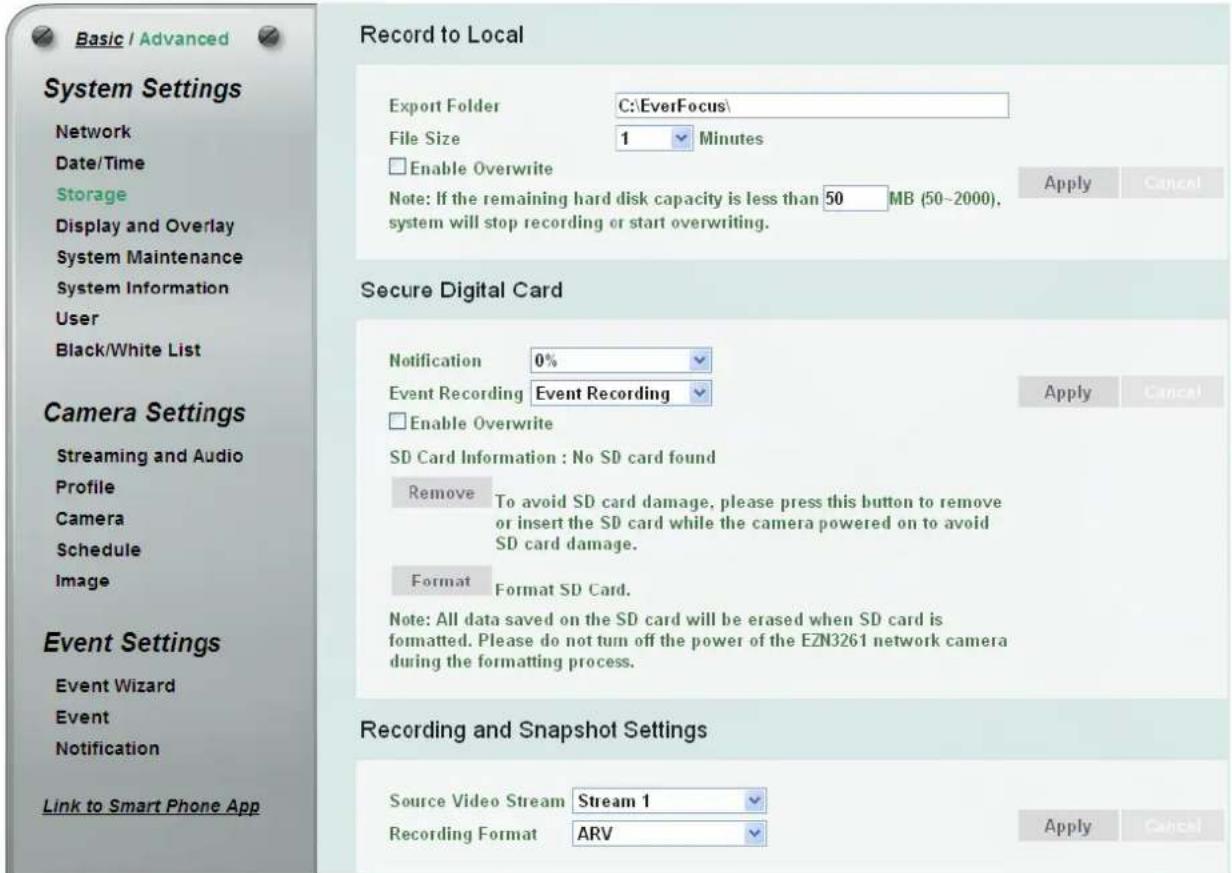Cancel Recording and Snapshot changes
Image resolution: width=1232 pixels, height=873 pixels.
click(x=1171, y=826)
